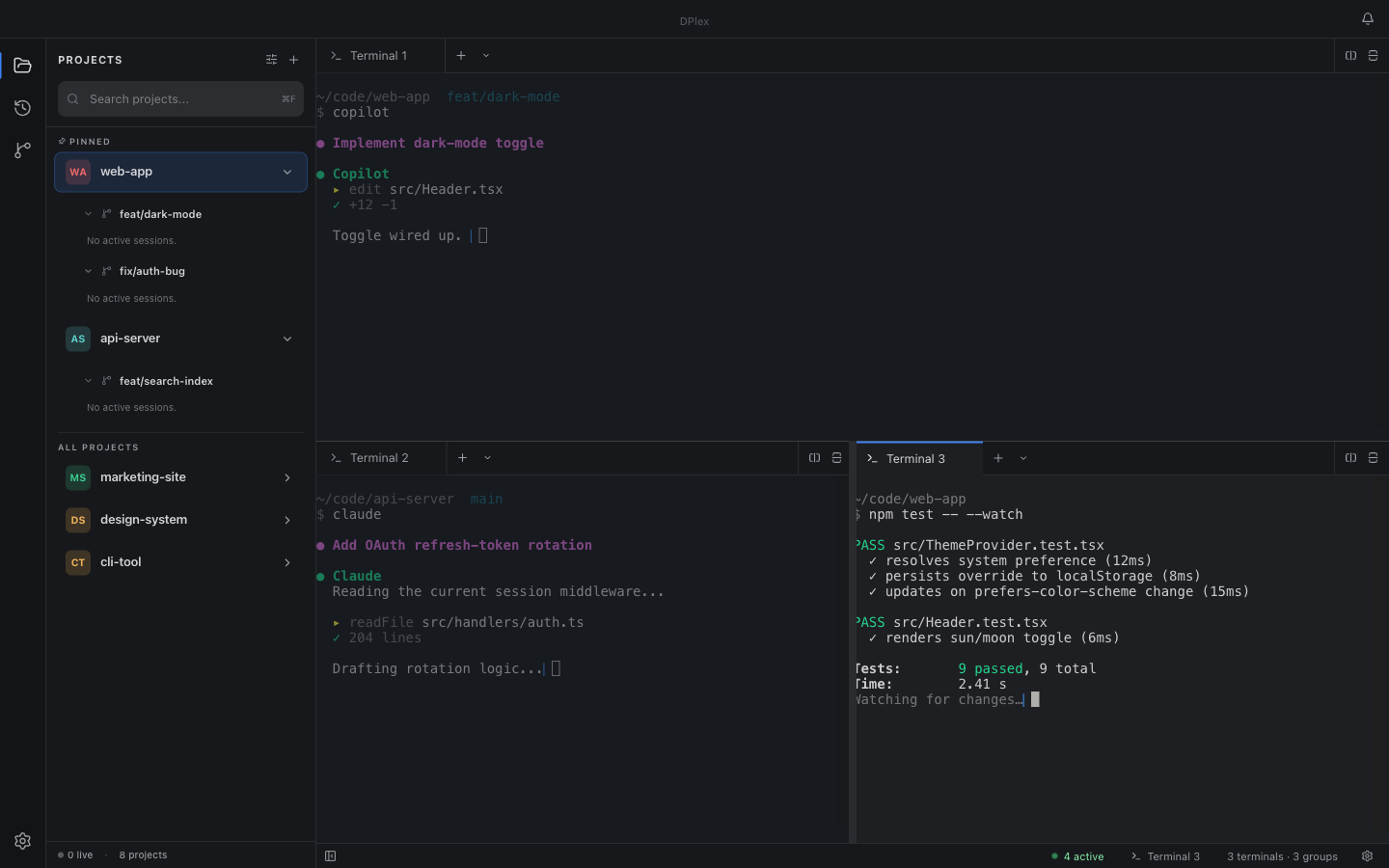Image resolution: width=1389 pixels, height=868 pixels.
Task: Collapse the feat/search-index branch chevron
Action: click(x=88, y=381)
